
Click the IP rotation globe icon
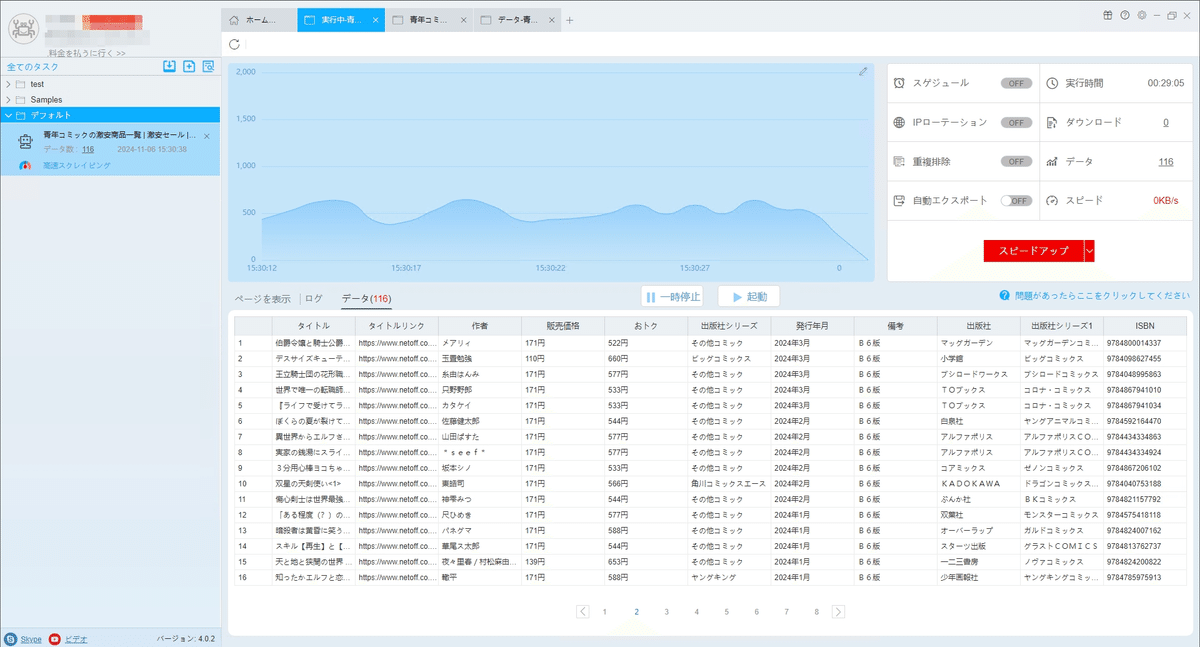click(x=900, y=122)
